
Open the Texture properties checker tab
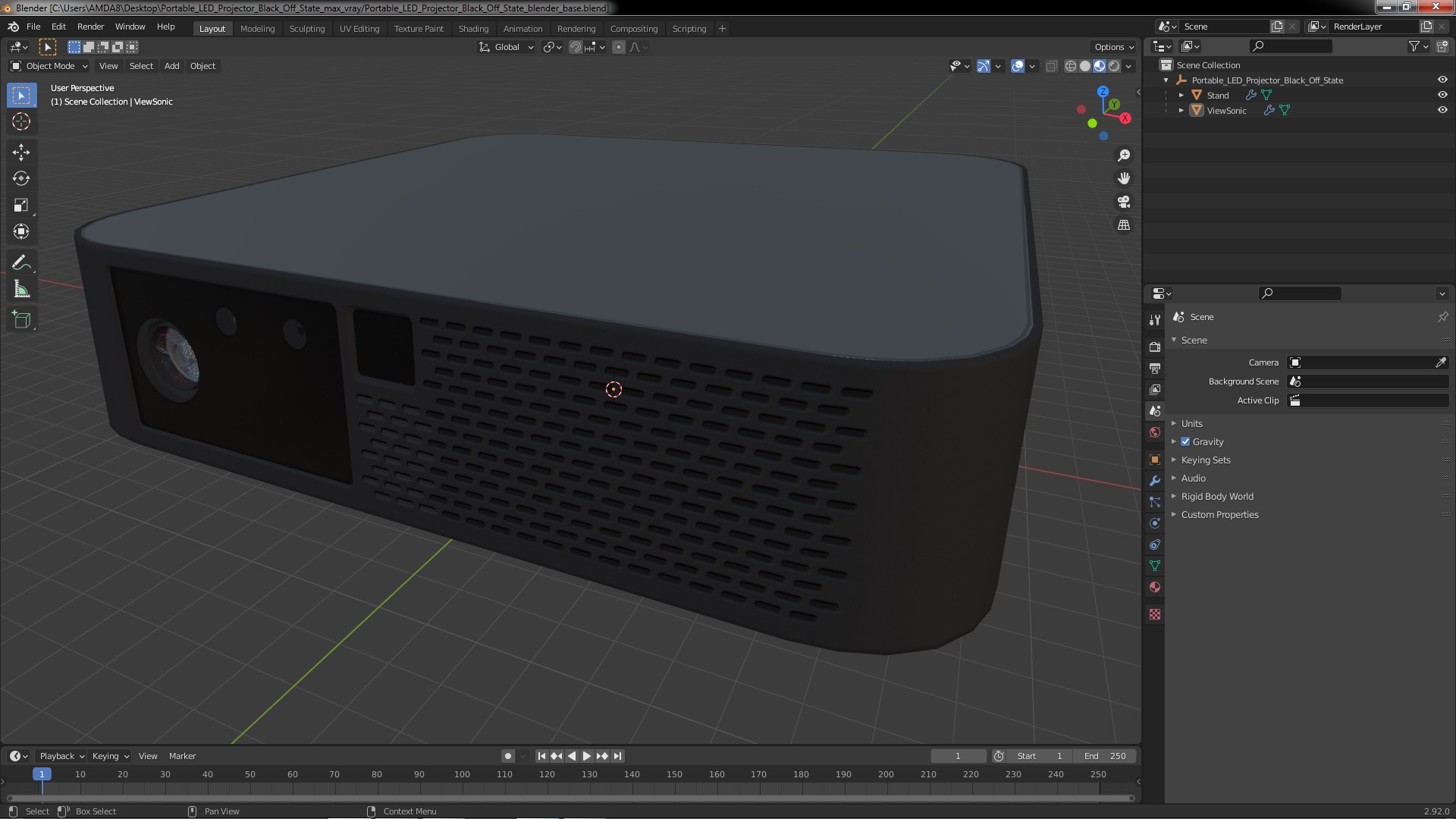click(1155, 614)
